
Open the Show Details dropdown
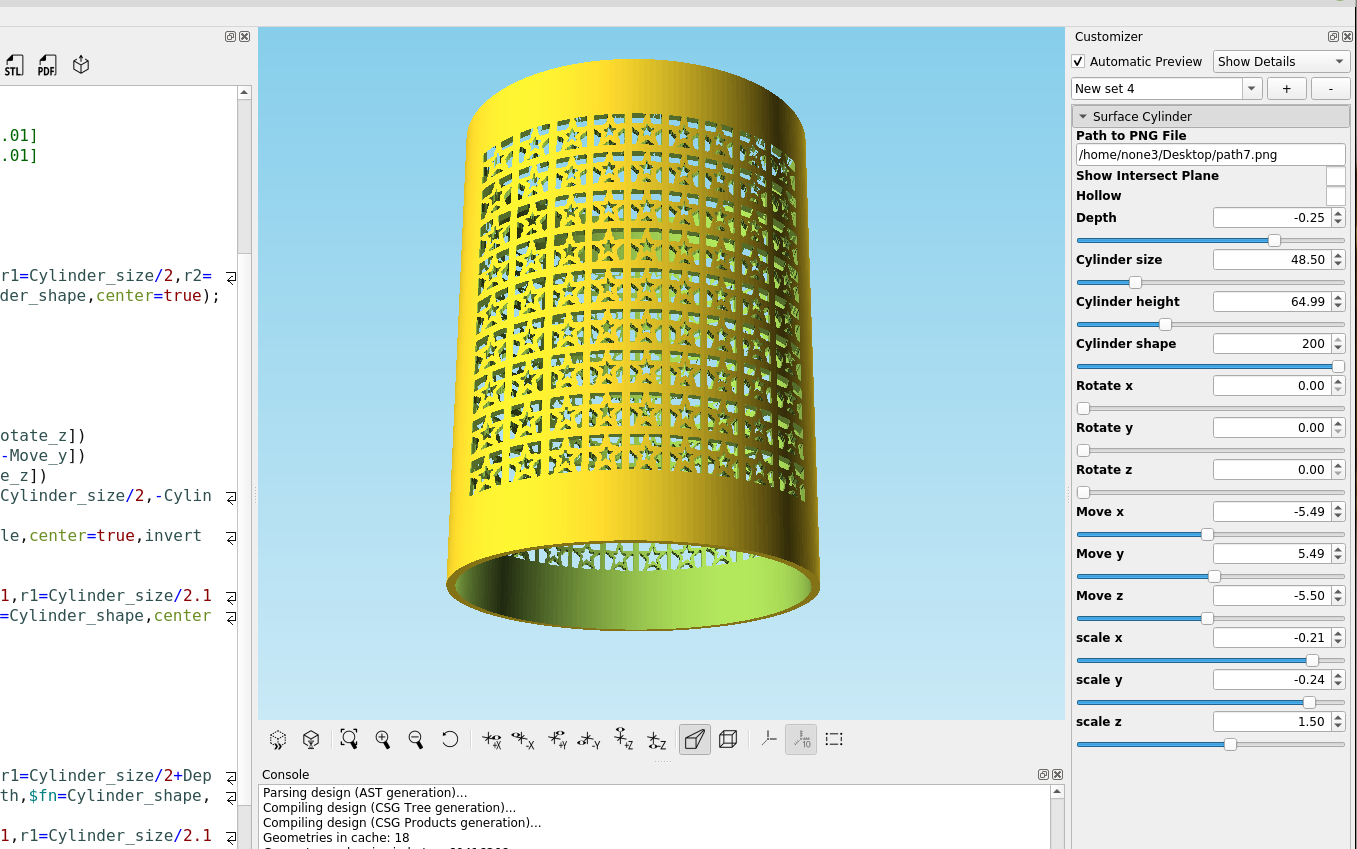1281,61
